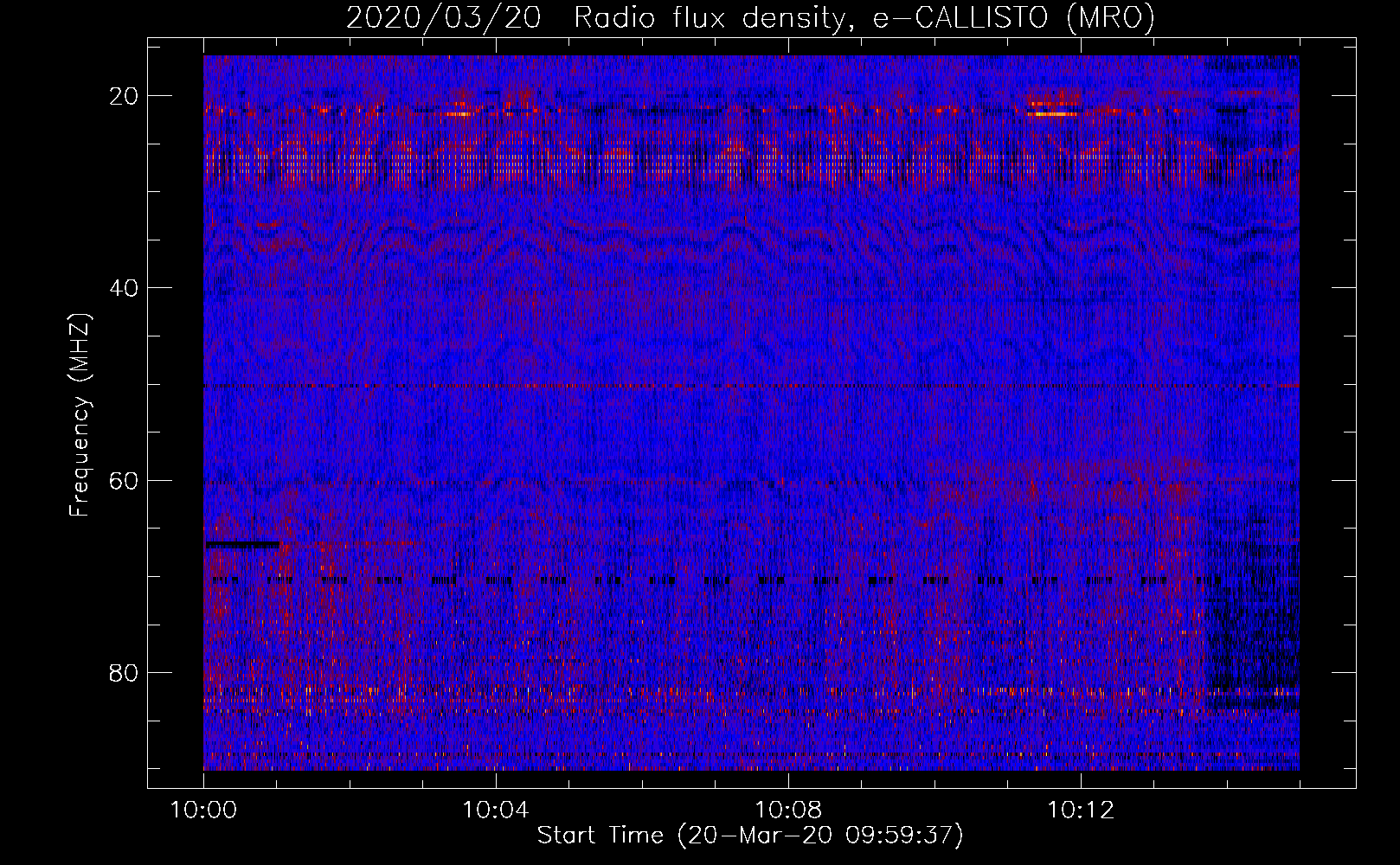This screenshot has width=1400, height=865.
Task: Click the black horizontal bar near 67 MHz at 10:00
Action: pyautogui.click(x=242, y=545)
